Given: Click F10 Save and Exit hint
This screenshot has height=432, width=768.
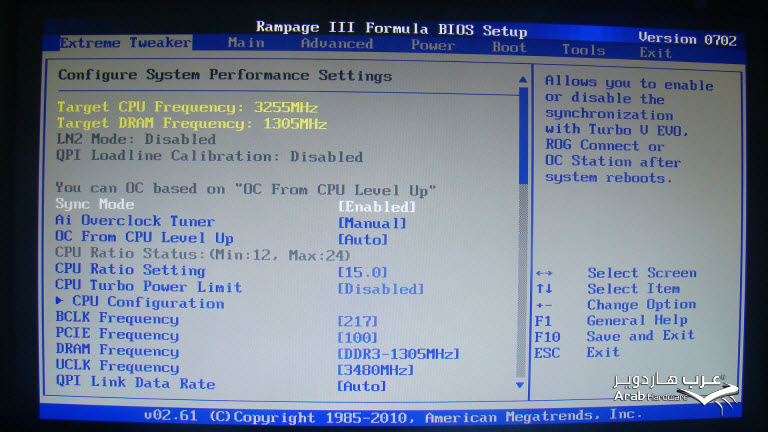Looking at the screenshot, I should (615, 336).
